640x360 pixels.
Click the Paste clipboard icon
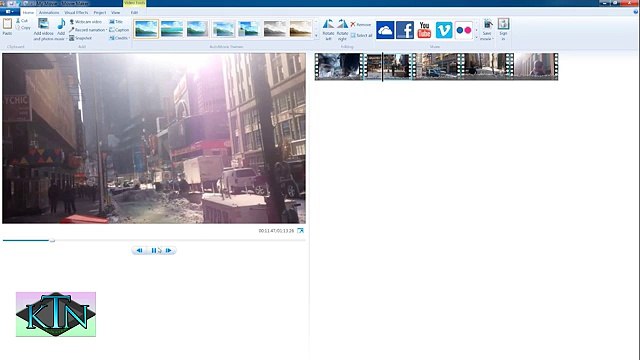7,24
